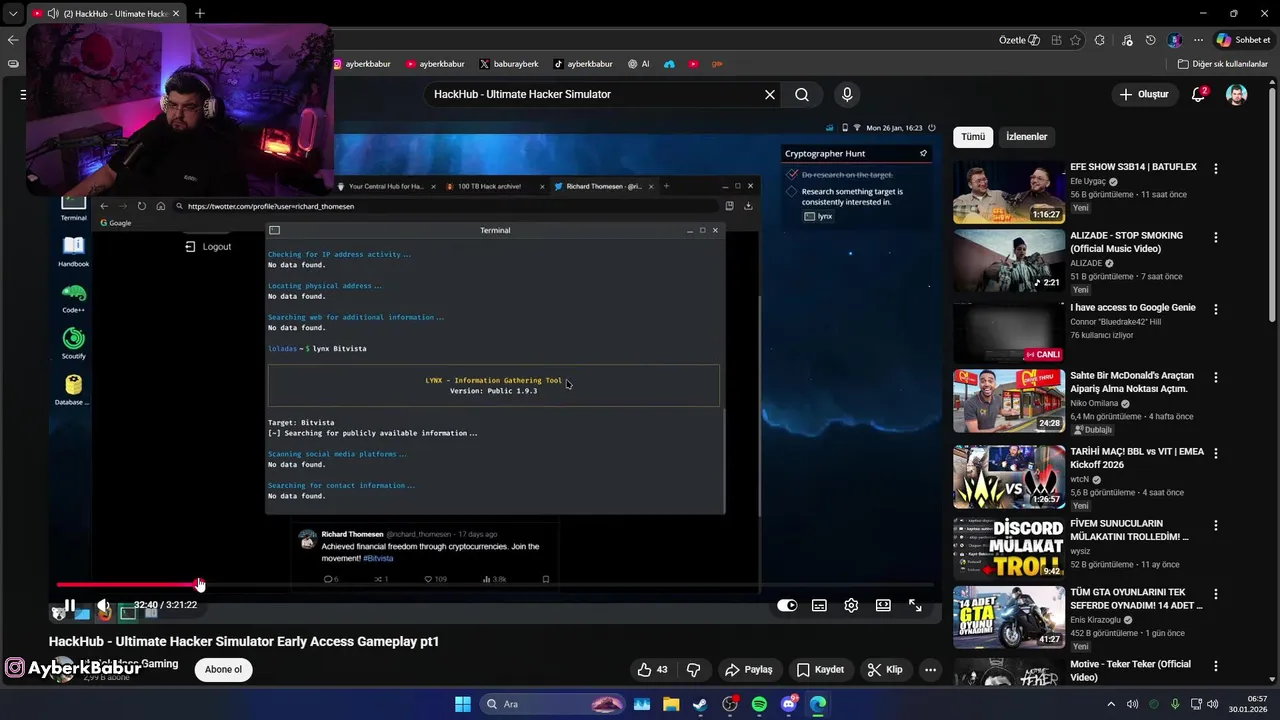Click the taskbar Ara search box
1280x720 pixels.
click(x=553, y=704)
